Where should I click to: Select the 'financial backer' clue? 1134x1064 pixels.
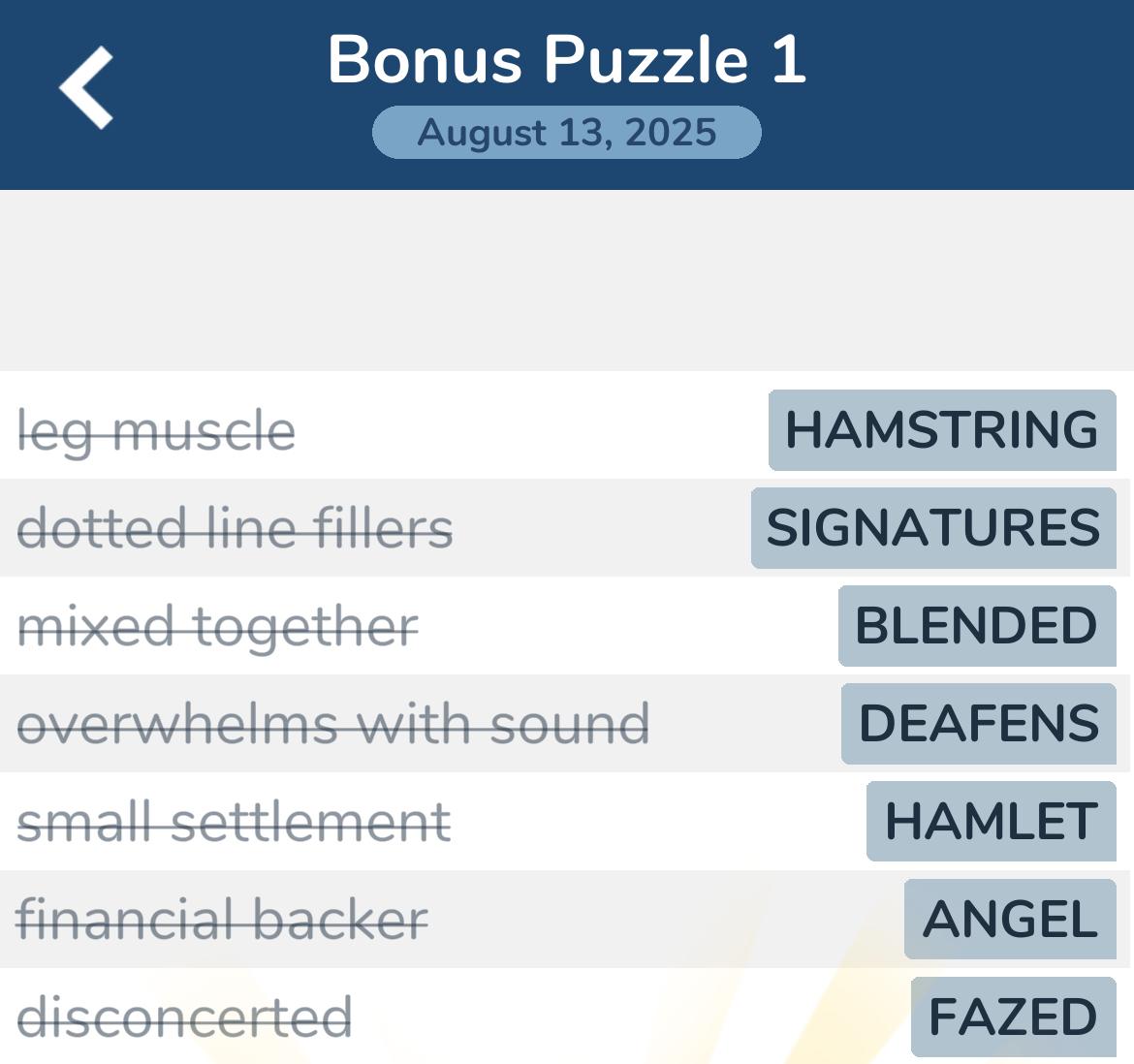pos(222,921)
